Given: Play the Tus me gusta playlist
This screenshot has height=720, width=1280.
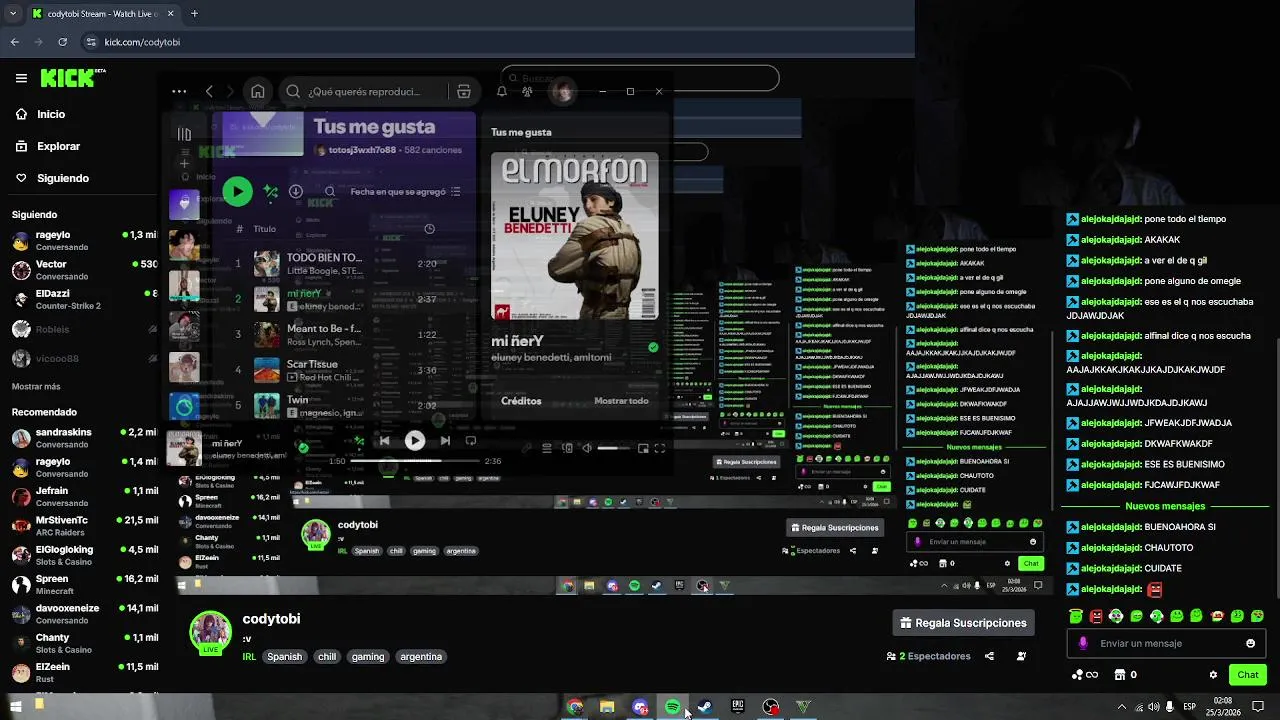Looking at the screenshot, I should 237,191.
